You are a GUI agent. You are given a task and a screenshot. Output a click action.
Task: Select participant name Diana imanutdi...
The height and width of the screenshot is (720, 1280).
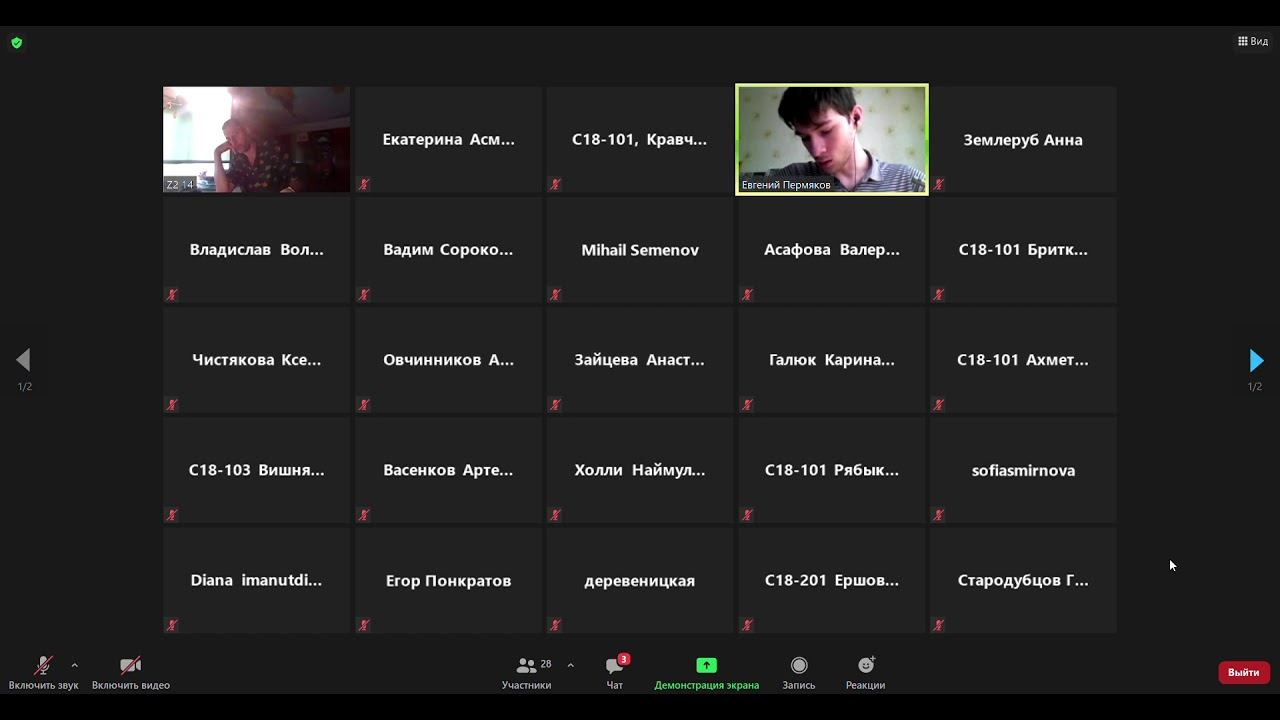(257, 580)
